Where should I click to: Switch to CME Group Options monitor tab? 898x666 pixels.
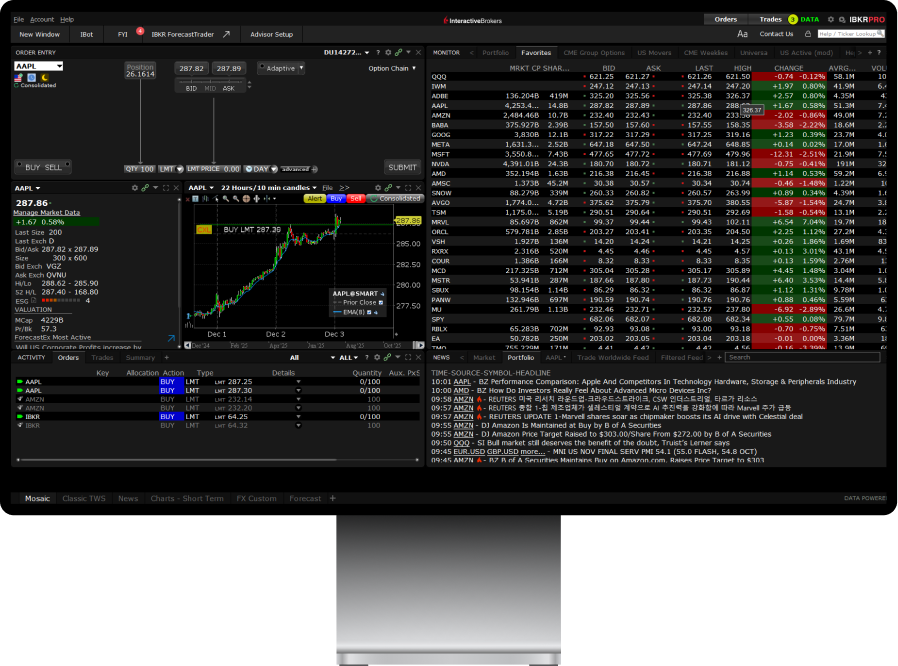594,53
